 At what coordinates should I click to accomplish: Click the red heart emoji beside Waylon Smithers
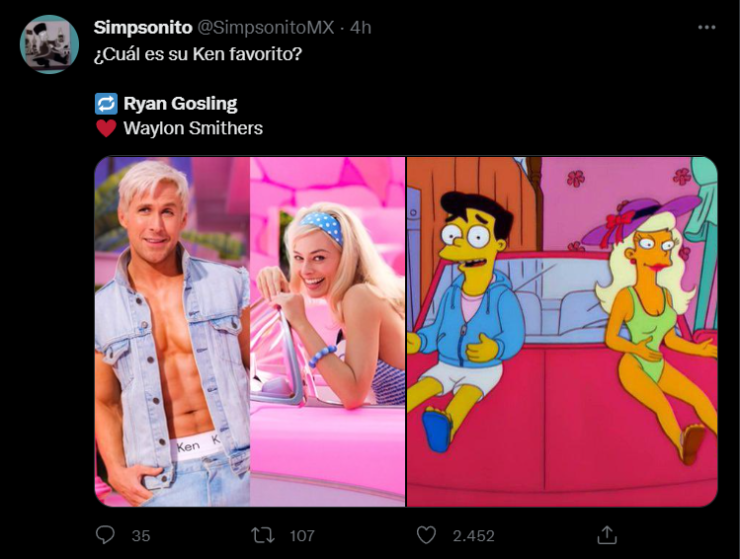coord(106,128)
